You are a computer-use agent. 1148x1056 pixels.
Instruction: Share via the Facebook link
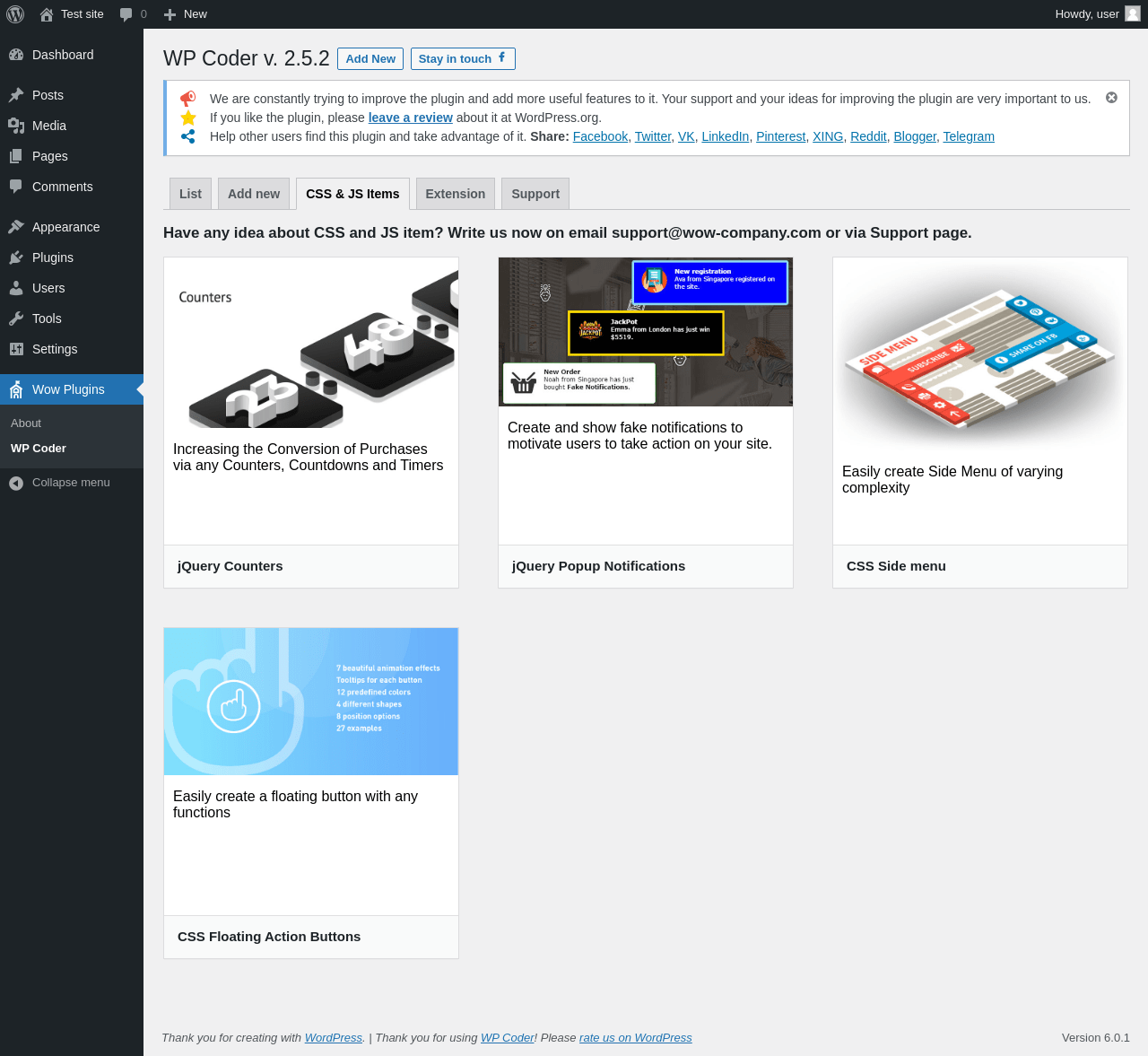click(x=600, y=136)
